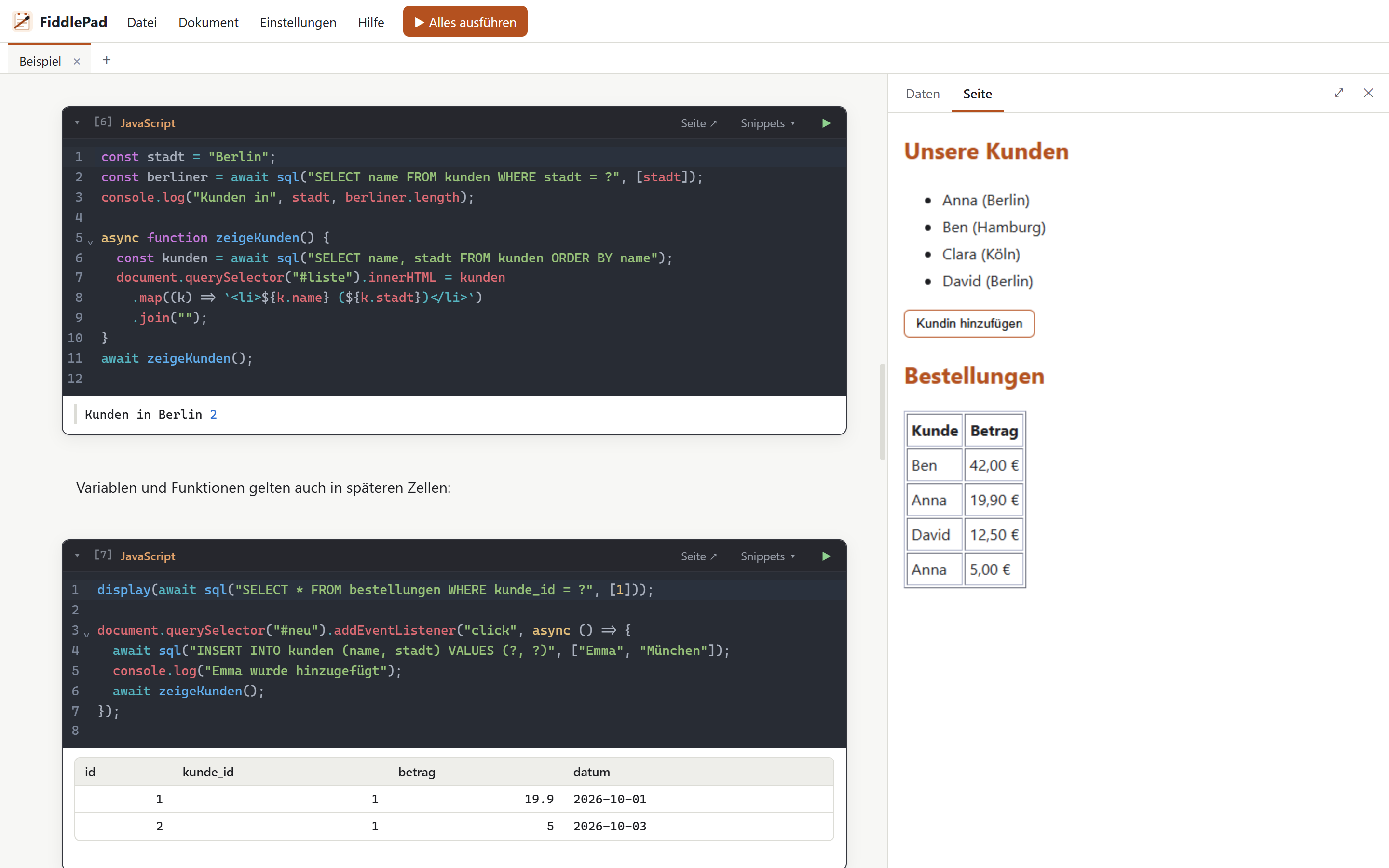
Task: Click the 'datum' column header
Action: click(x=591, y=772)
